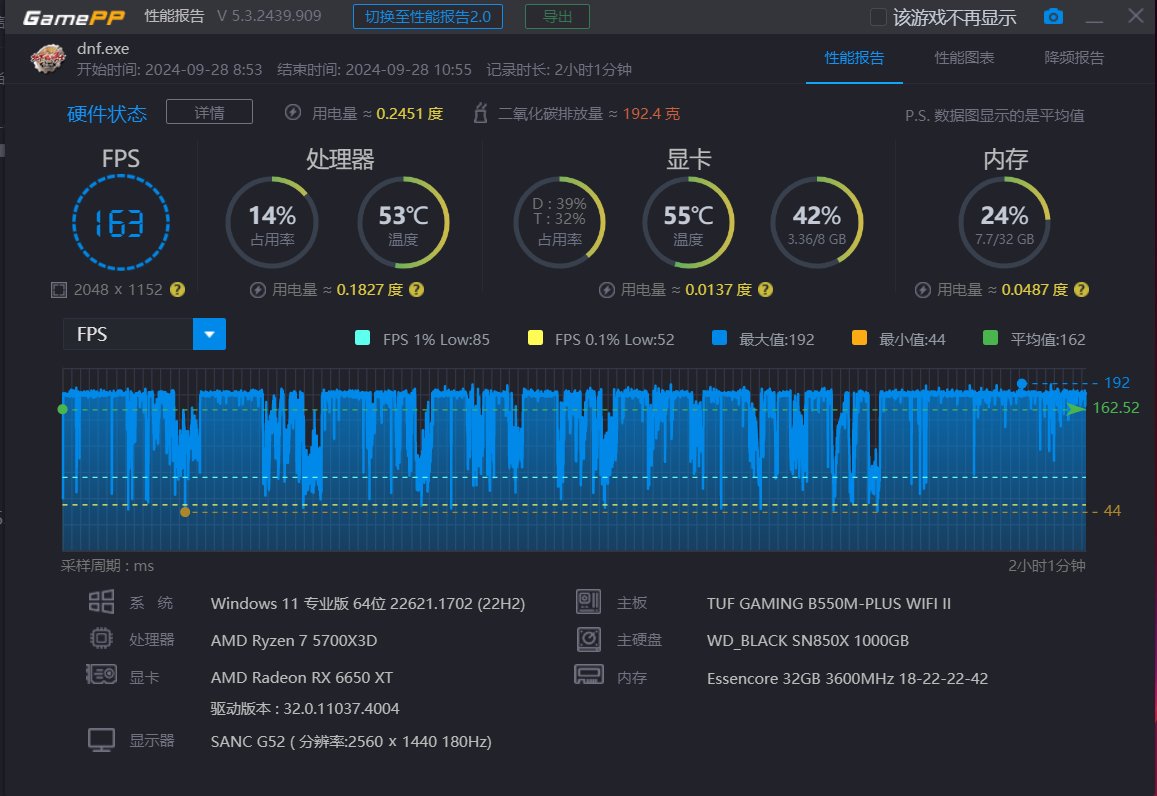Click the max value 192 chart marker
Viewport: 1157px width, 796px height.
click(x=1022, y=384)
